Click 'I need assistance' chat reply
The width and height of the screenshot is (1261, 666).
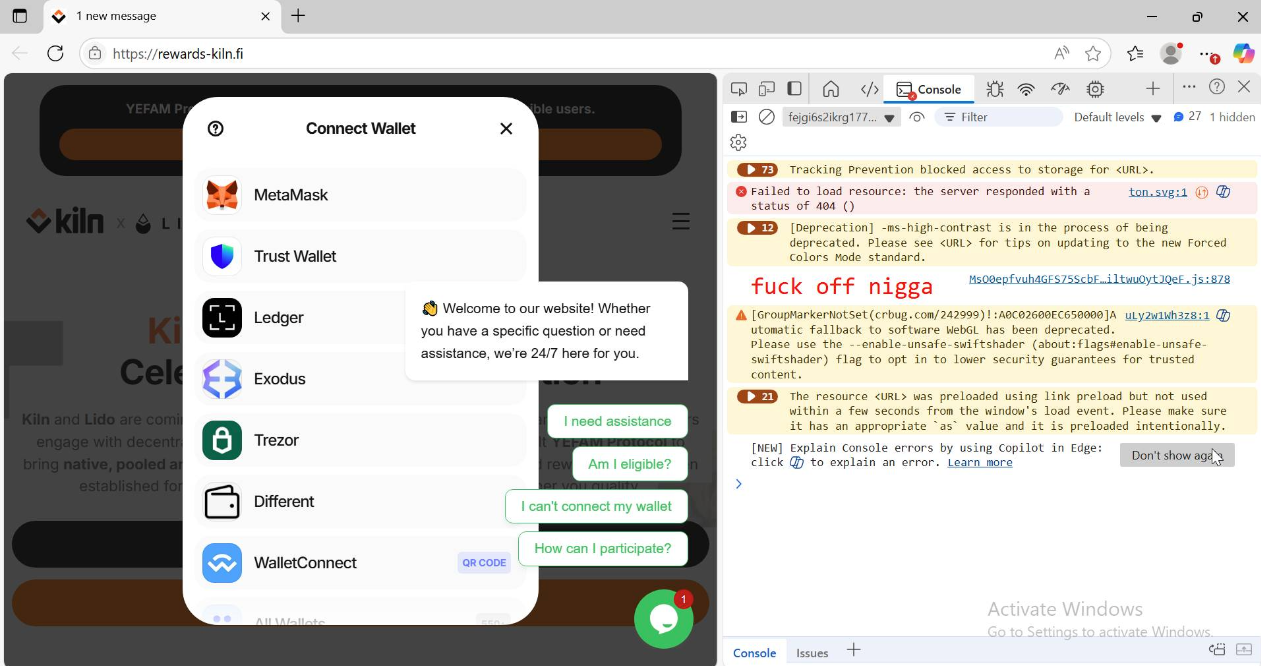617,421
